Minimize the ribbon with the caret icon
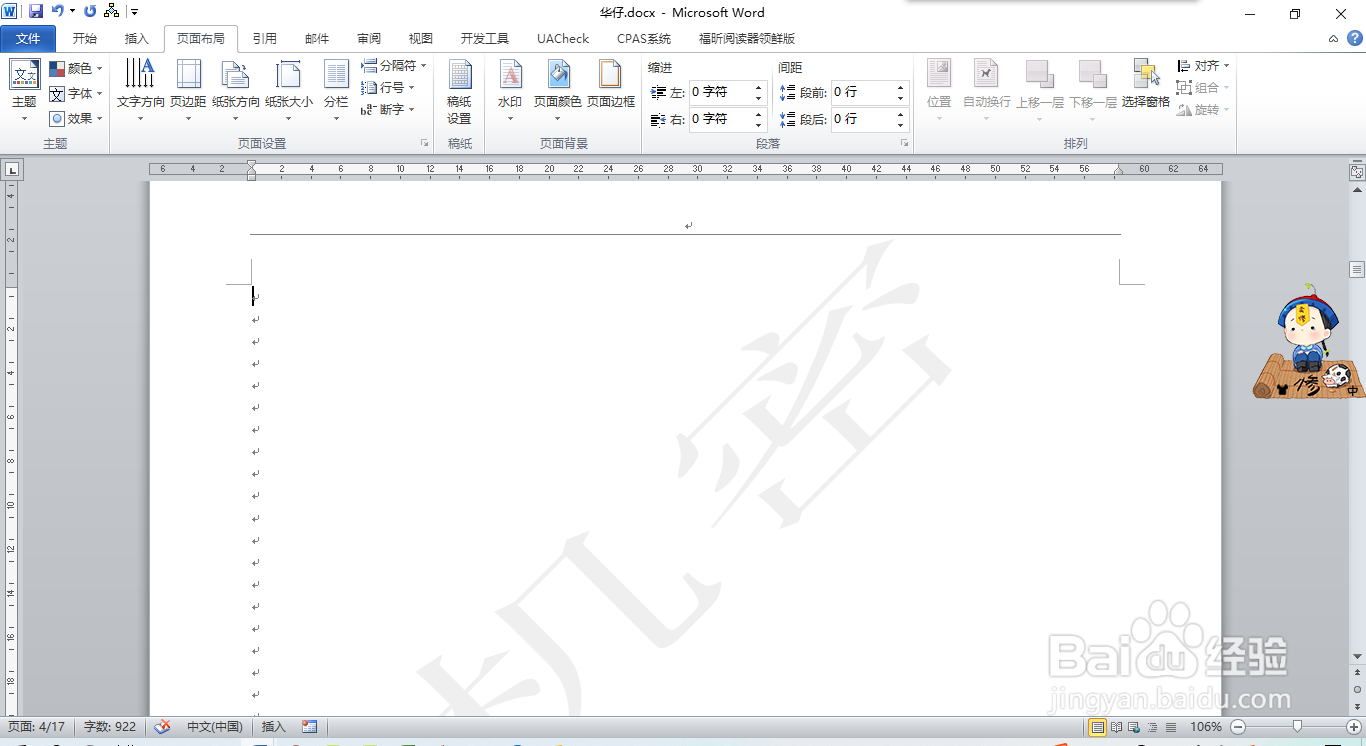Screen dimensions: 1366x746 point(1334,39)
